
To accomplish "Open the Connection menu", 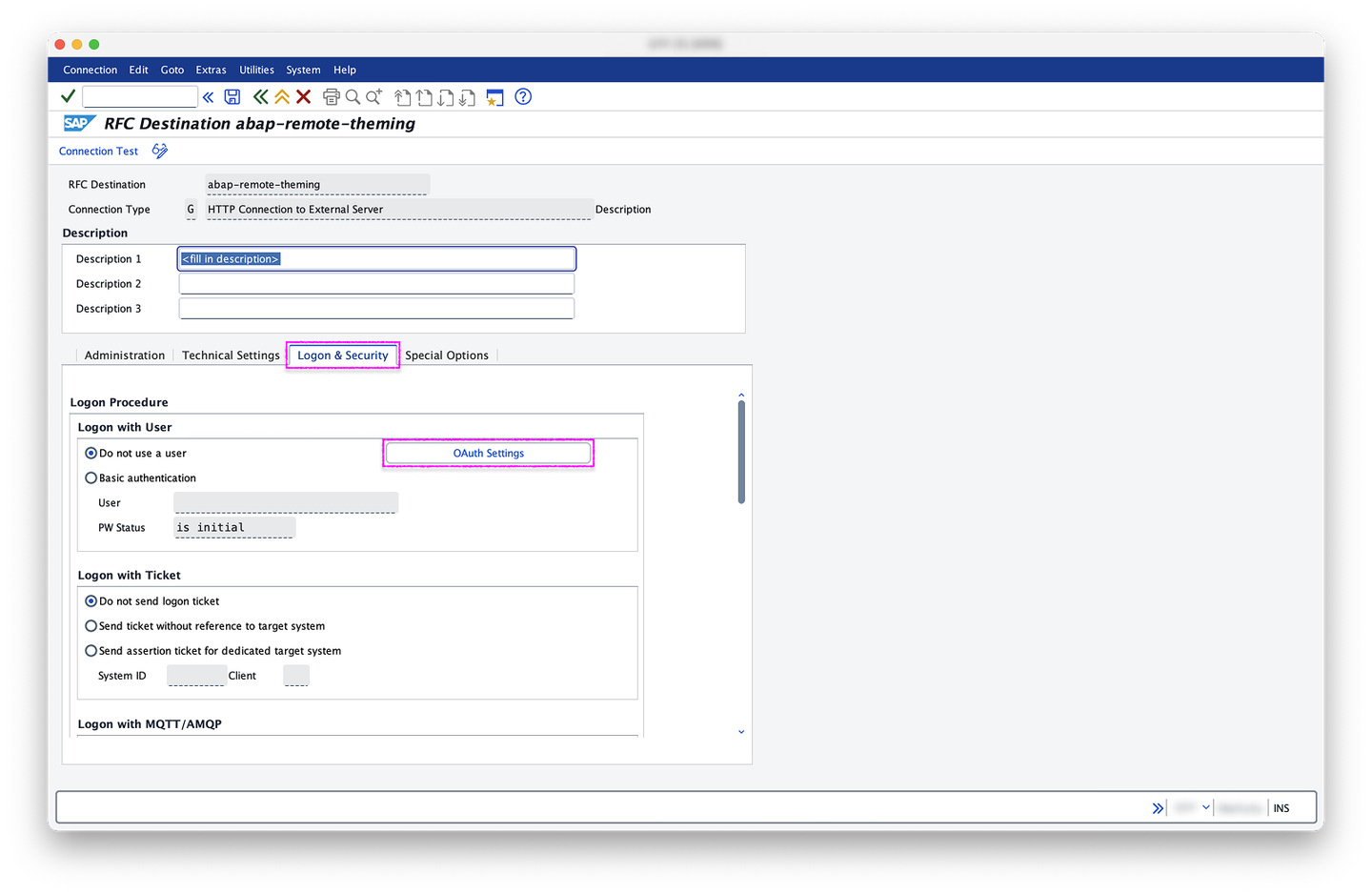I will point(91,70).
